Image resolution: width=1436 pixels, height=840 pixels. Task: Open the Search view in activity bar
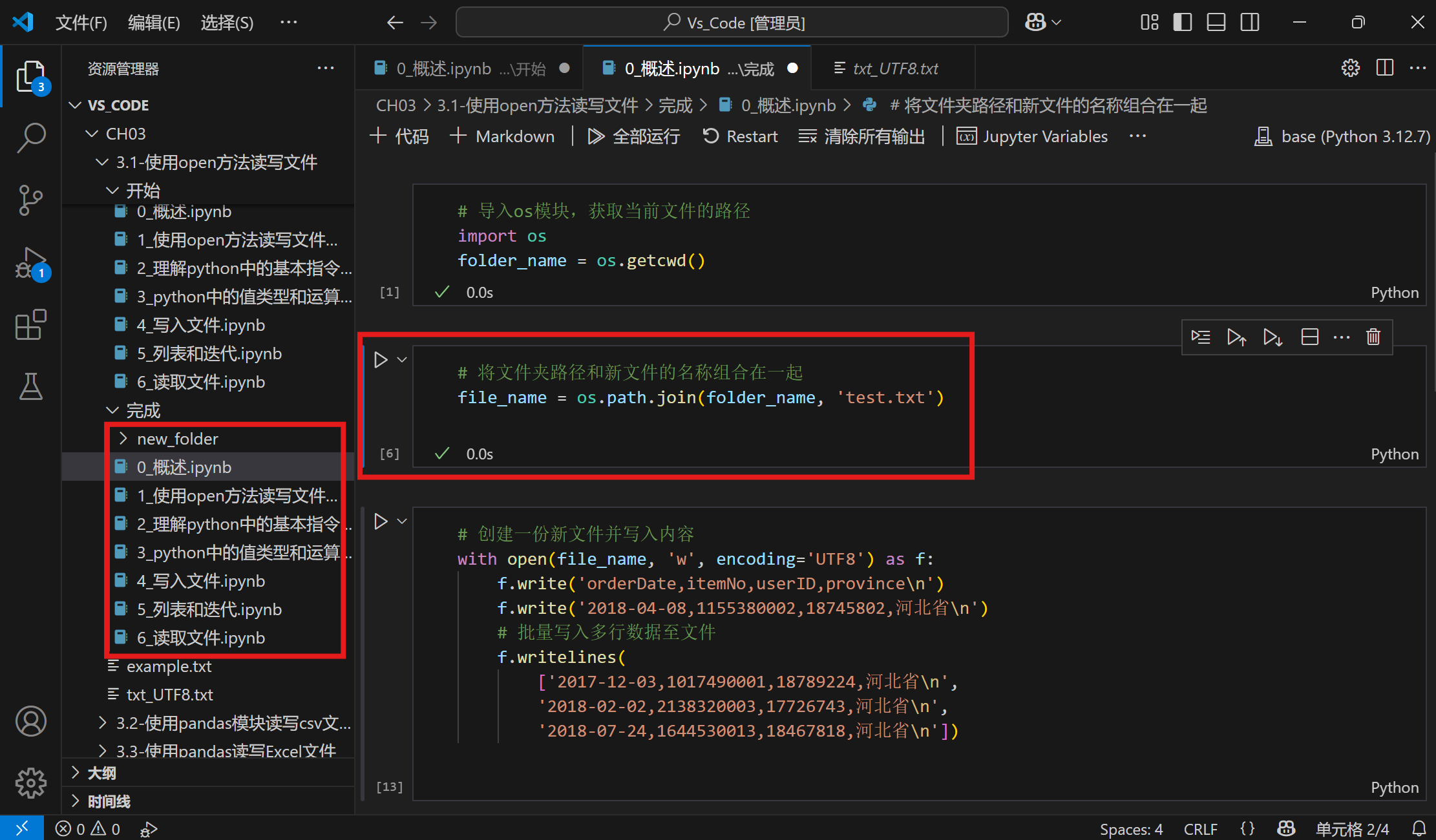[30, 138]
